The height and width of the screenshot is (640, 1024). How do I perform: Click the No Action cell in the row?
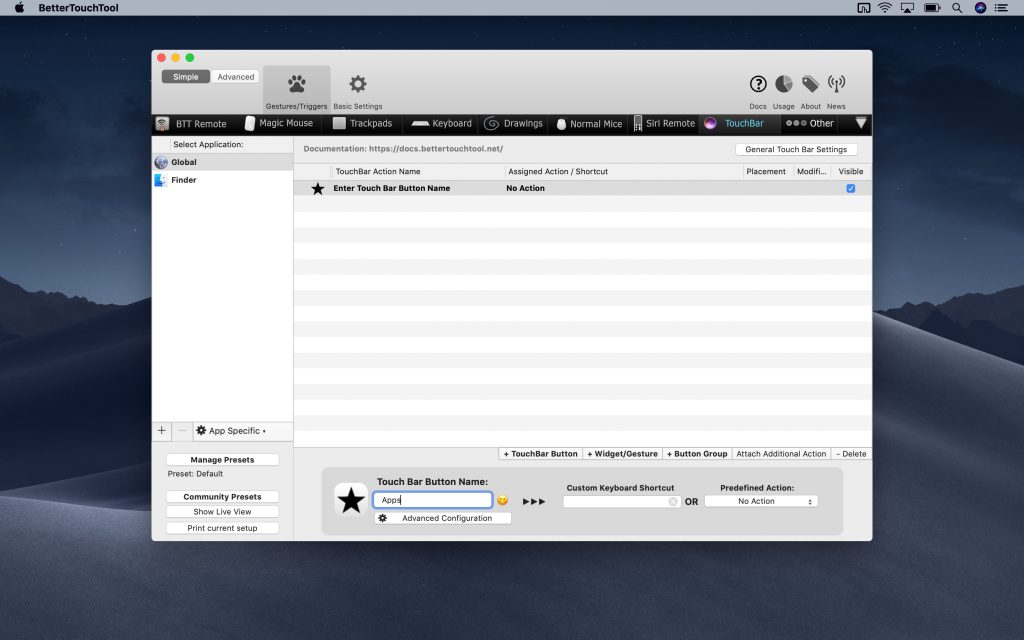click(x=525, y=188)
